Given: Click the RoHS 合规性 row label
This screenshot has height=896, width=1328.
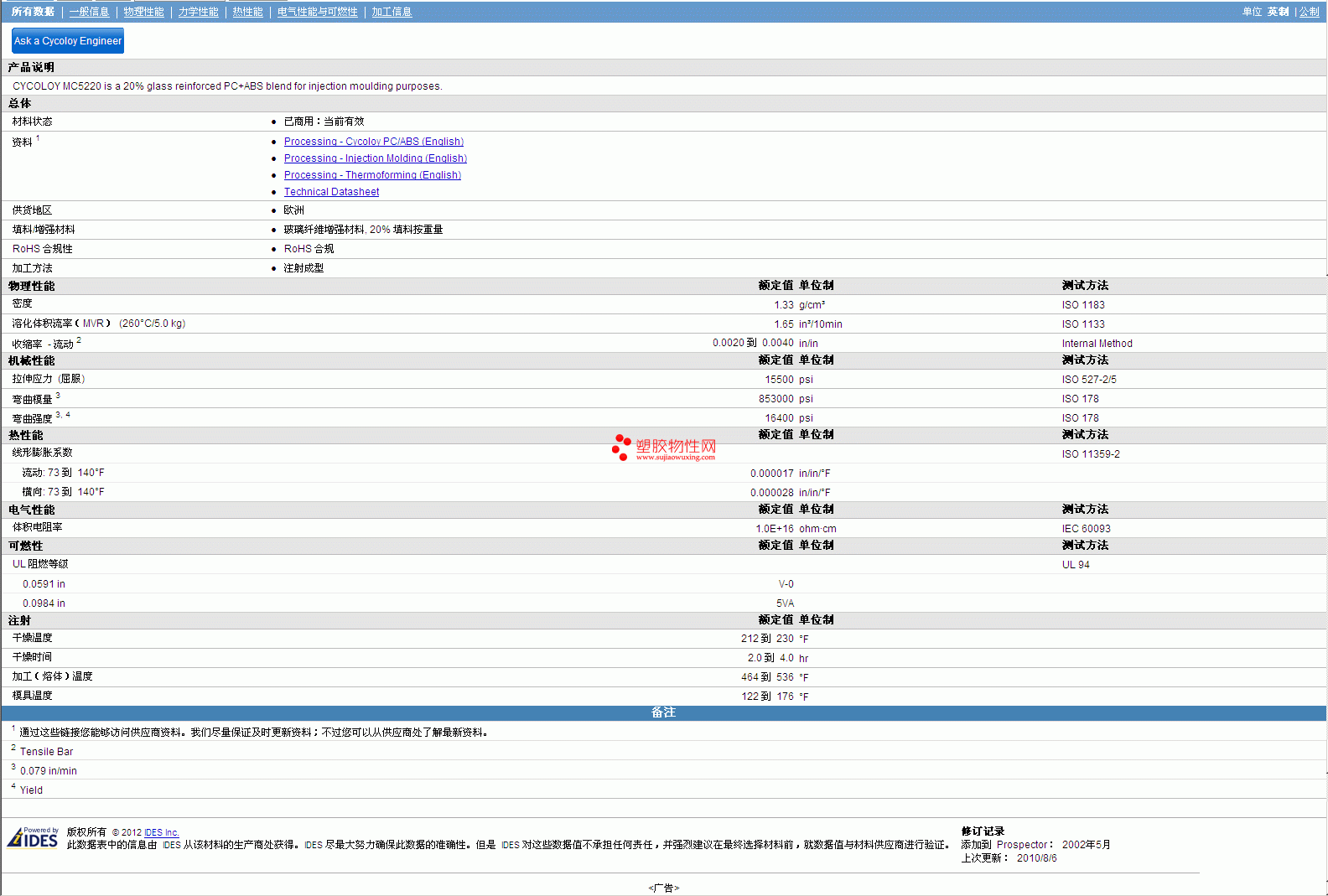Looking at the screenshot, I should click(x=43, y=249).
